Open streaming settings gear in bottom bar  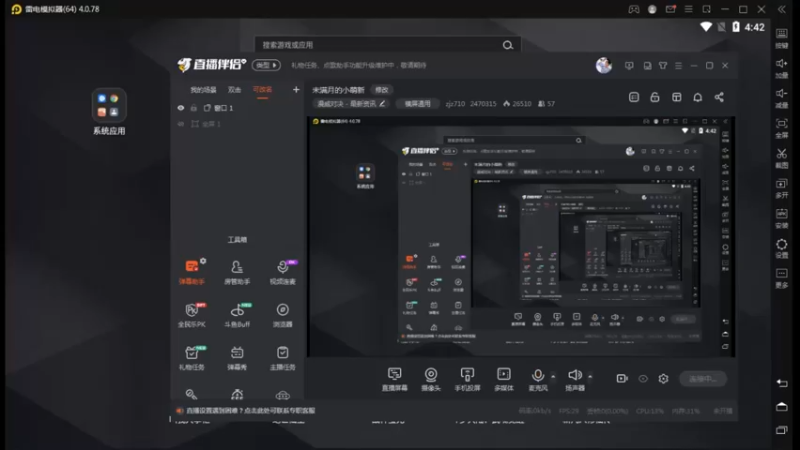[663, 379]
